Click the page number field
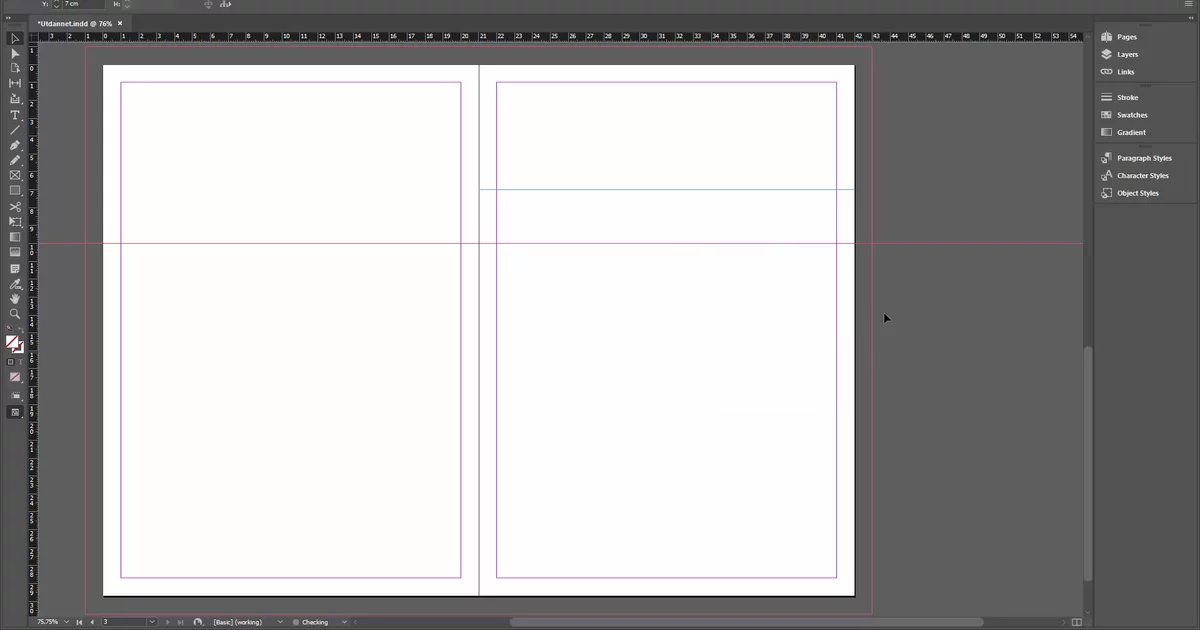Image resolution: width=1200 pixels, height=630 pixels. point(123,622)
